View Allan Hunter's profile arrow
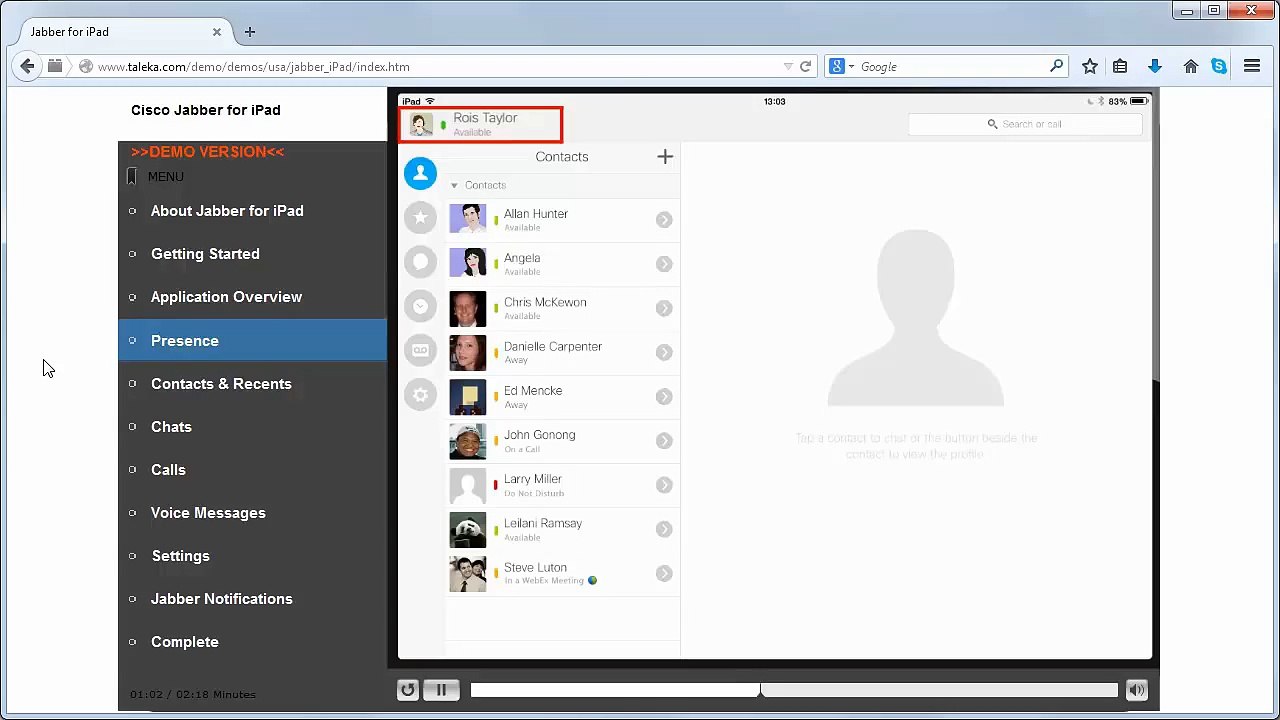This screenshot has height=720, width=1280. 664,220
